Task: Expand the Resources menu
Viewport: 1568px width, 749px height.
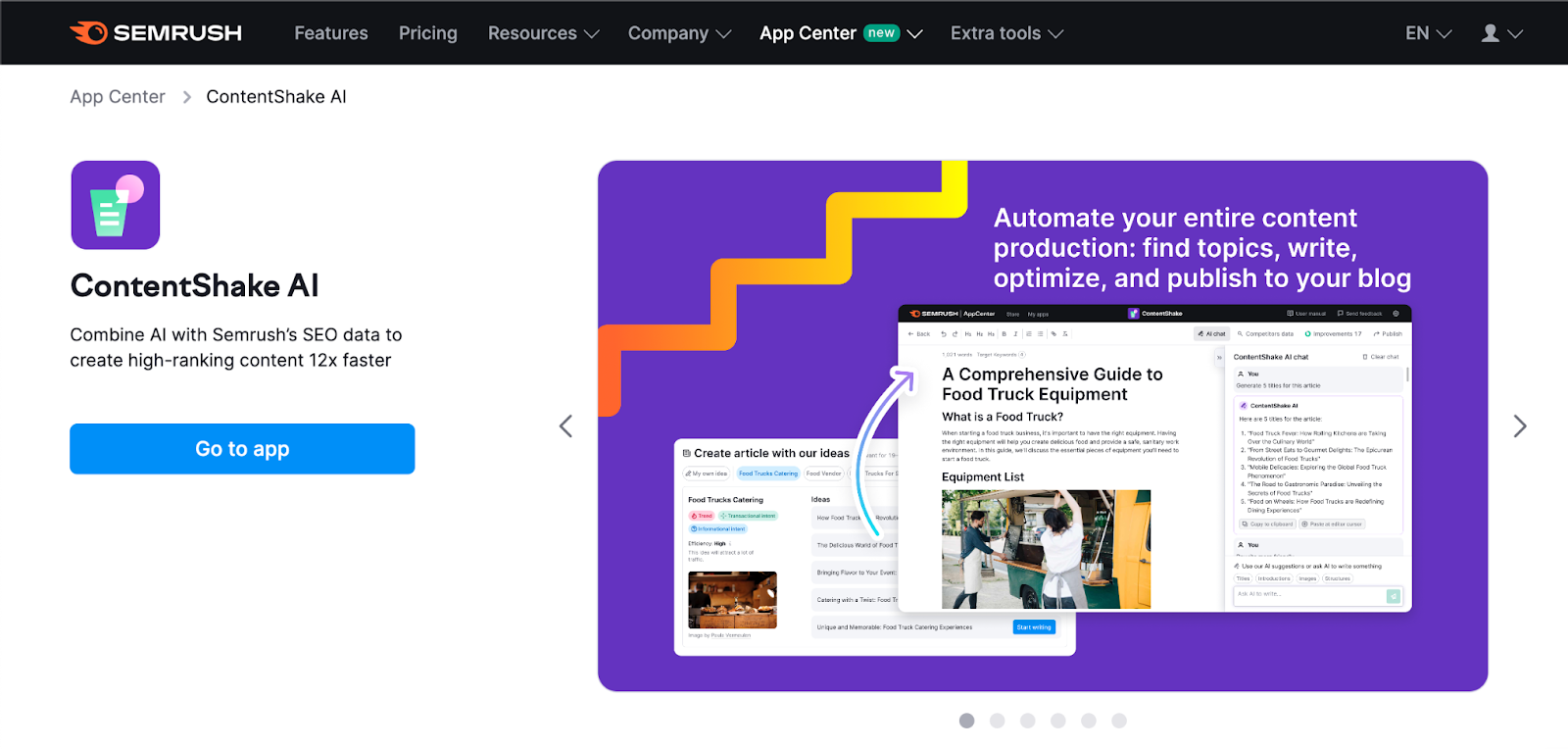Action: click(x=543, y=33)
